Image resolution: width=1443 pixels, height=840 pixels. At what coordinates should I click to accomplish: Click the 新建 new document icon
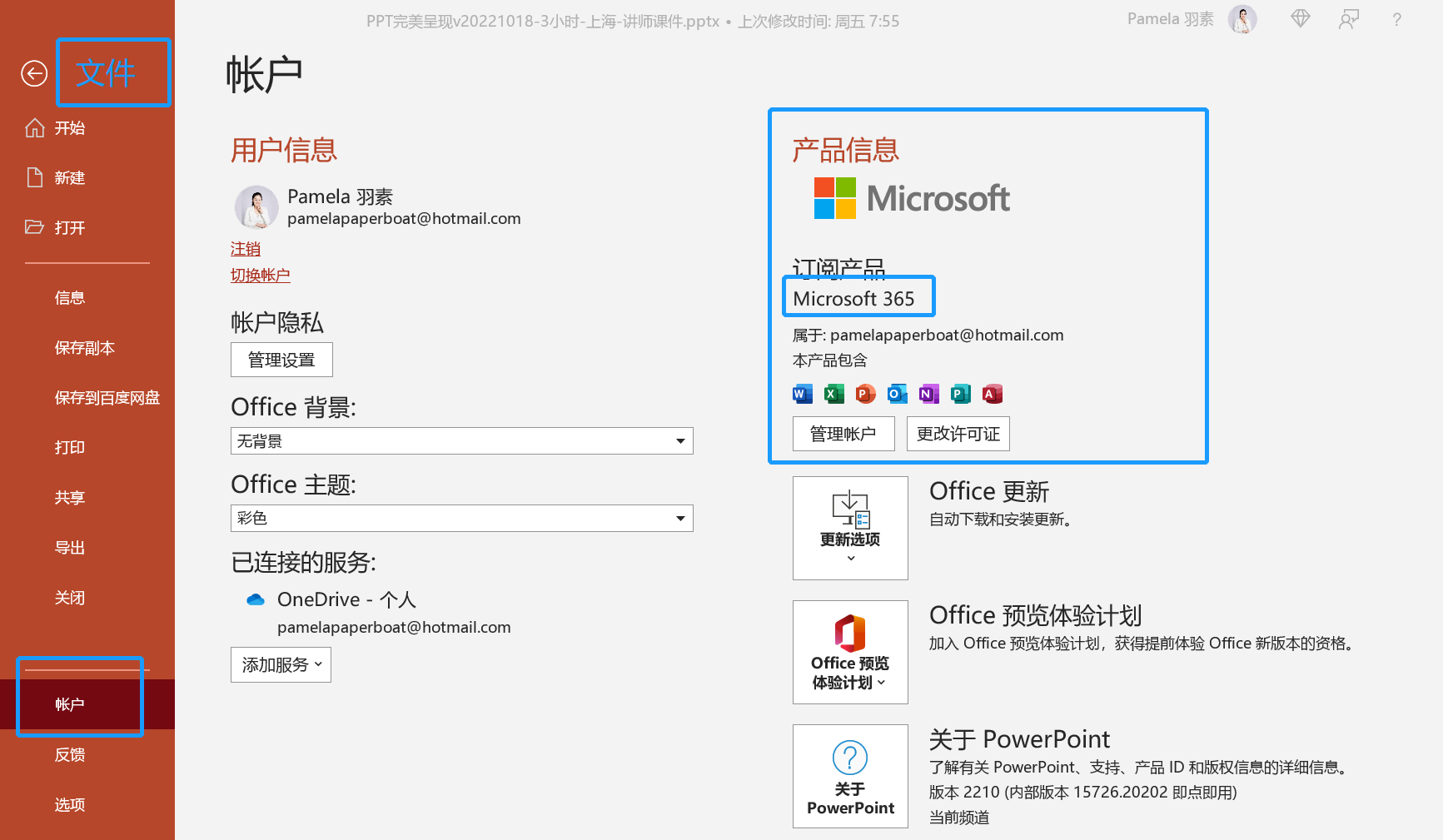tap(35, 177)
